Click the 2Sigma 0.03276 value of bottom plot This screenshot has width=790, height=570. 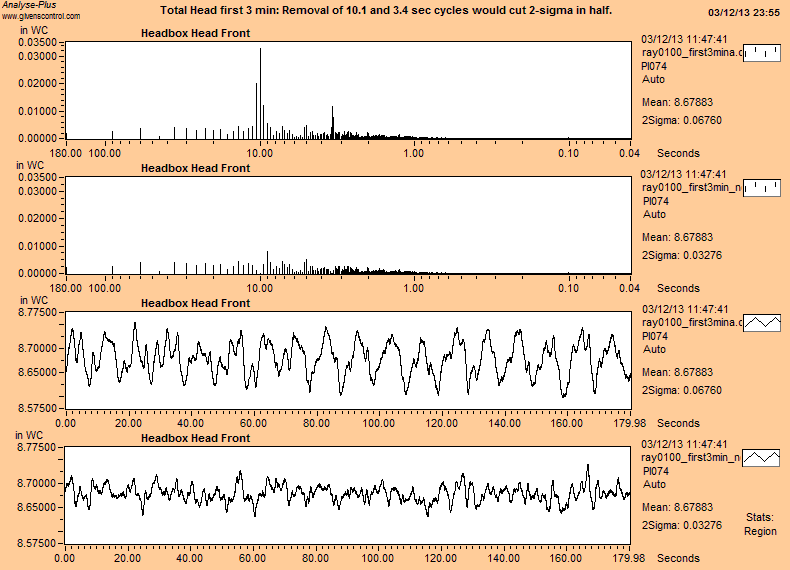pos(681,525)
